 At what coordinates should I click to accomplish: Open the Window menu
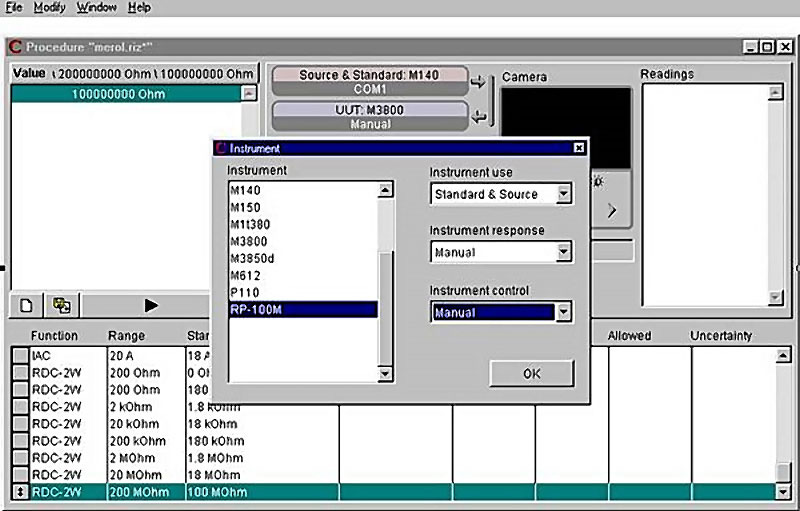click(96, 8)
